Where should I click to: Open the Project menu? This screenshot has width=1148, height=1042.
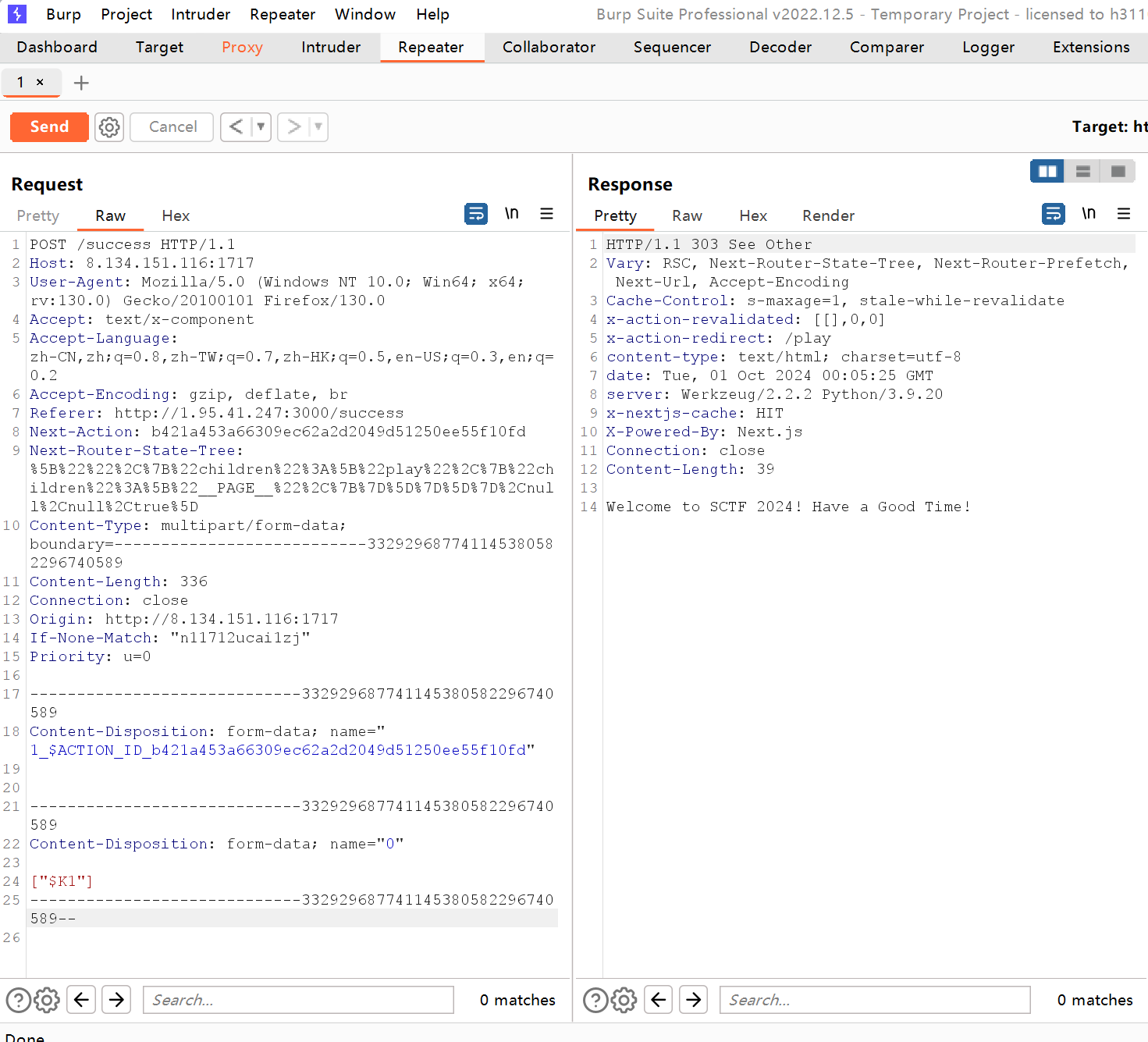pyautogui.click(x=126, y=14)
